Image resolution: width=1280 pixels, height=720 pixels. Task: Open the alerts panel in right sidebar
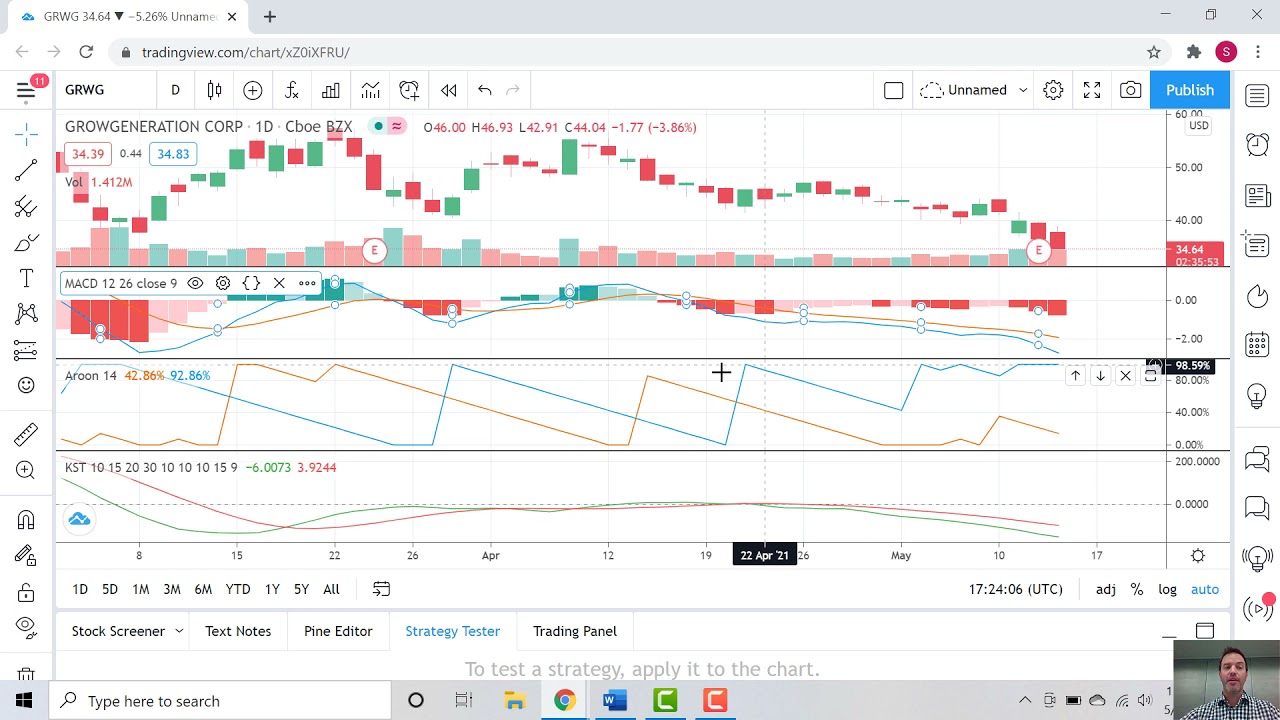click(x=1257, y=145)
